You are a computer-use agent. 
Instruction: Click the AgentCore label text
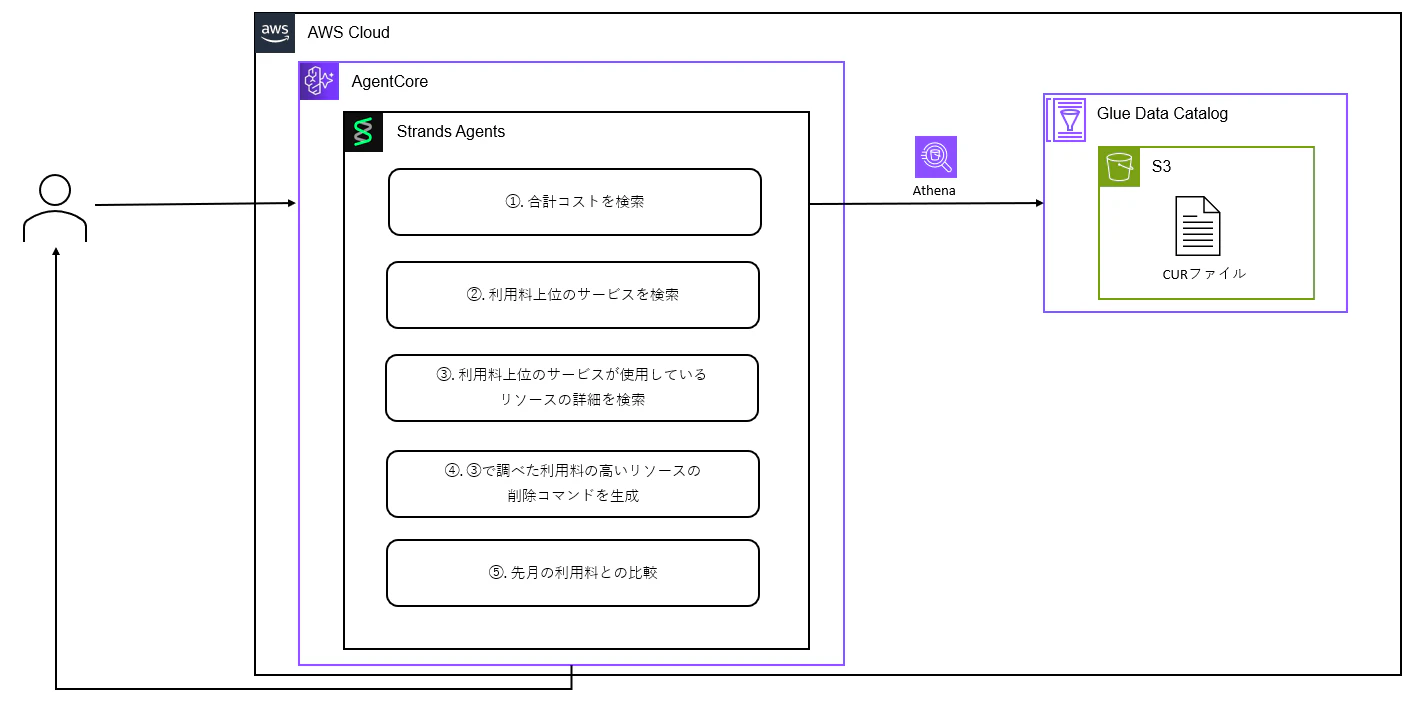click(390, 81)
